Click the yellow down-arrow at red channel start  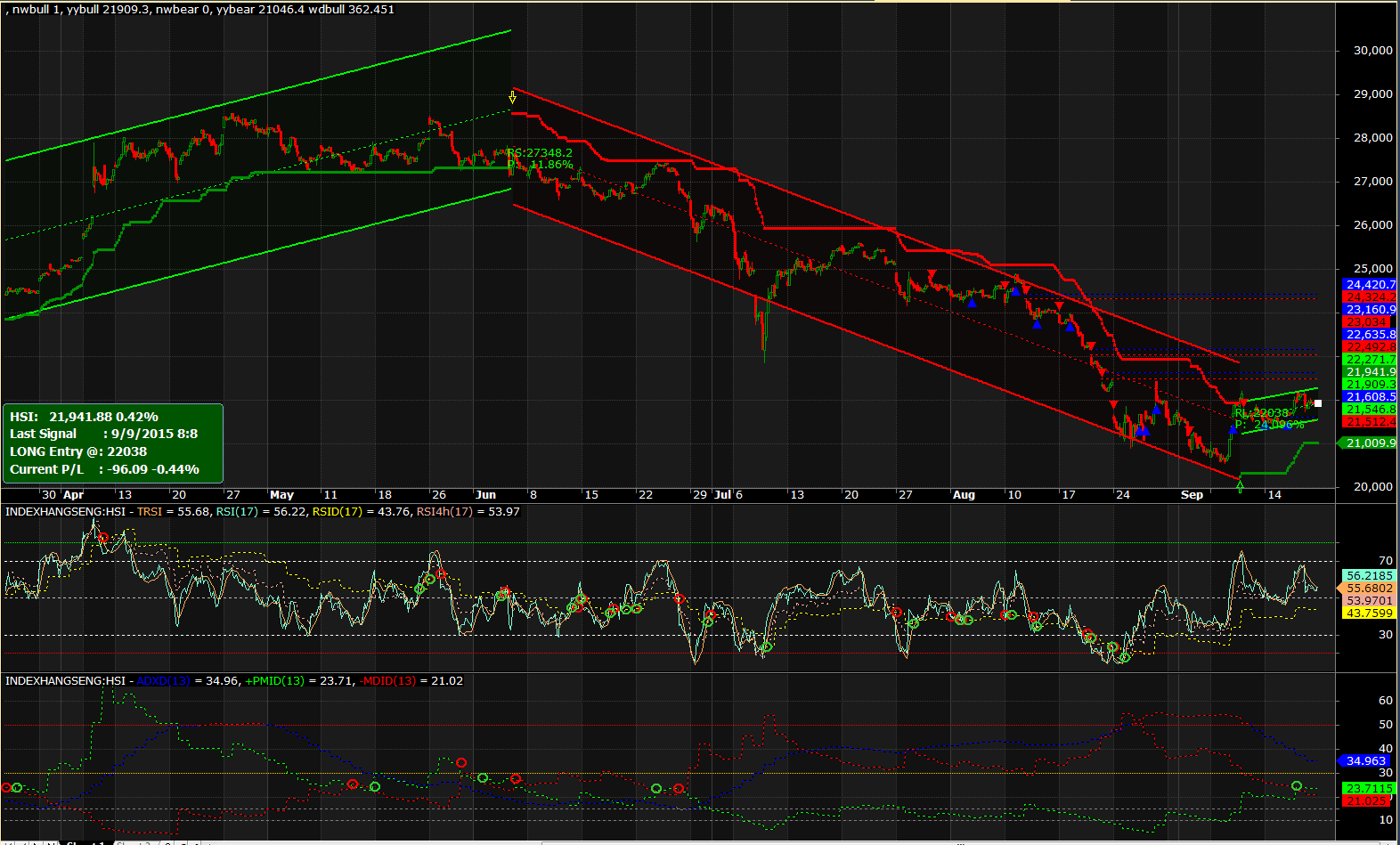(512, 97)
